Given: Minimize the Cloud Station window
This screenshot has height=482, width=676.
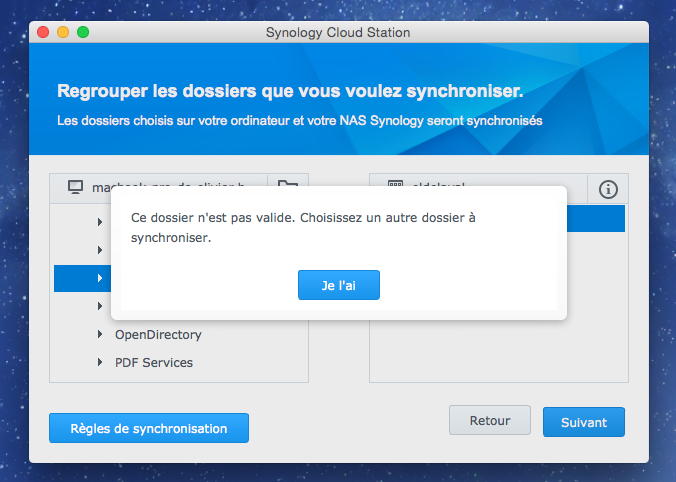Looking at the screenshot, I should coord(63,32).
